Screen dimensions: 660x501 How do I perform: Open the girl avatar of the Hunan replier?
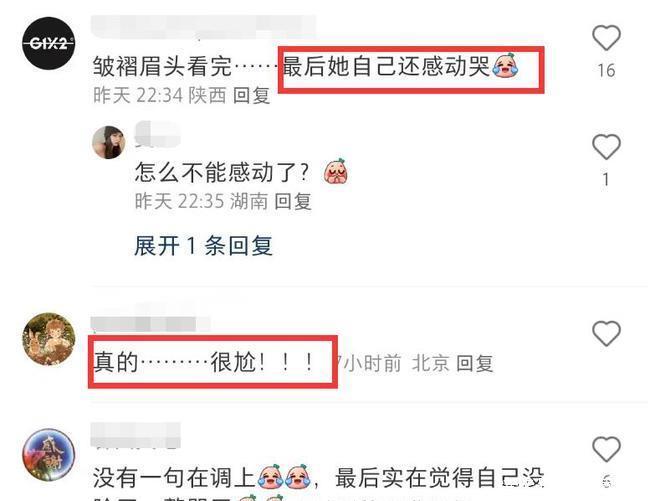tap(109, 142)
